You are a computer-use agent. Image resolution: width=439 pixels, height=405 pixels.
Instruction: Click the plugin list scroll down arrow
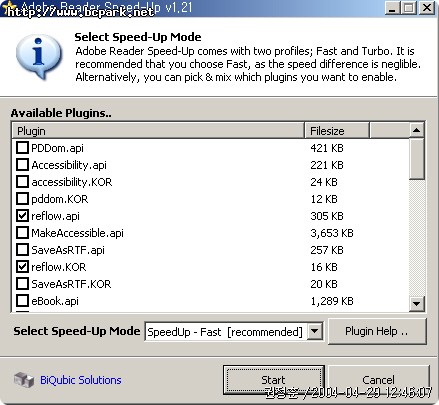[x=416, y=304]
